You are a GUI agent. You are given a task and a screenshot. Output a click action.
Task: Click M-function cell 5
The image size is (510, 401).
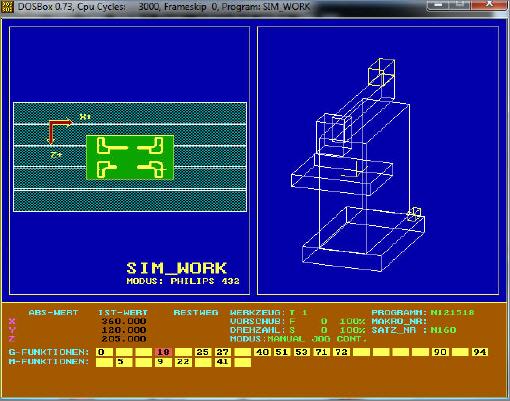pos(124,362)
